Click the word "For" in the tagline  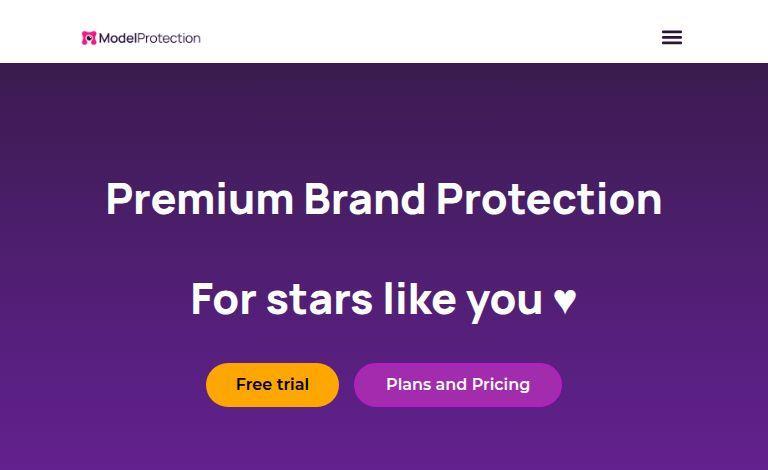click(x=223, y=299)
